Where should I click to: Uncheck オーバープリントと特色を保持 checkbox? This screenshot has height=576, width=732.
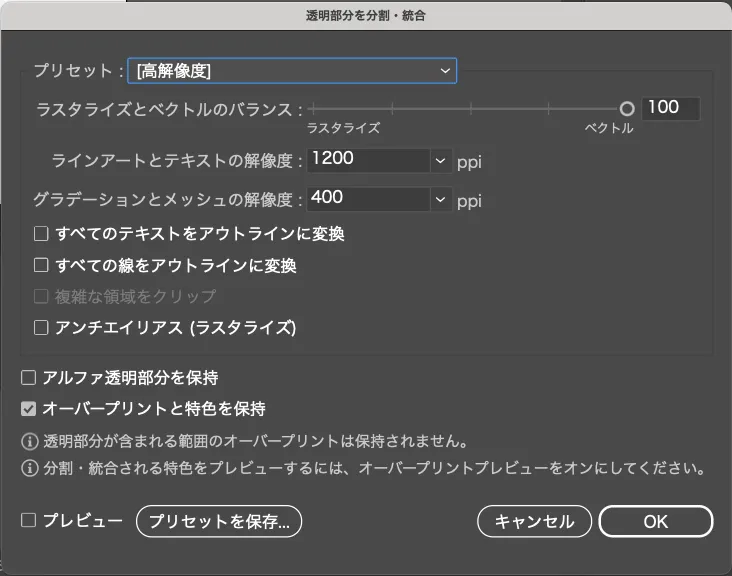click(29, 409)
